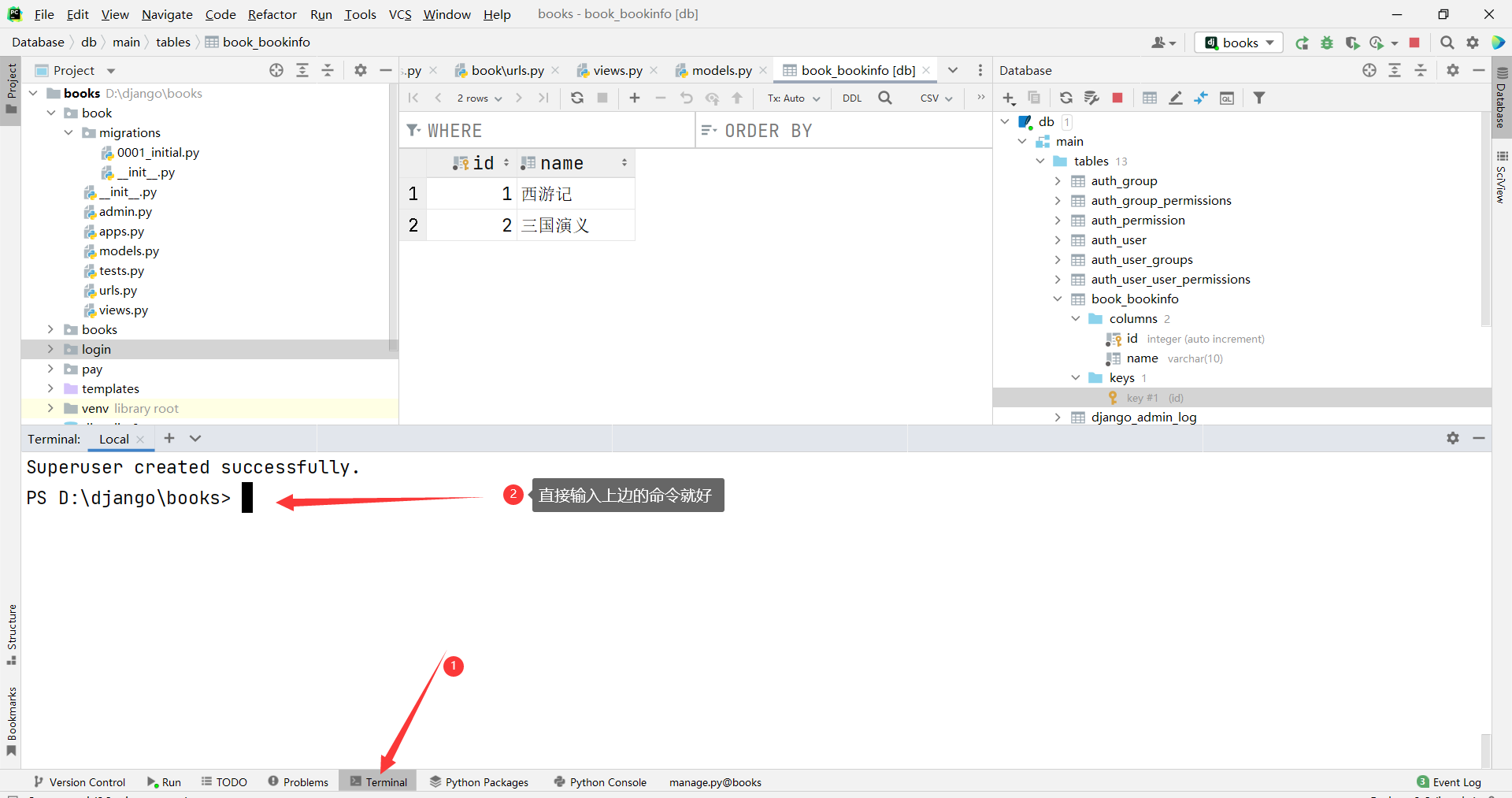Open the 2 rows page size dropdown

479,98
